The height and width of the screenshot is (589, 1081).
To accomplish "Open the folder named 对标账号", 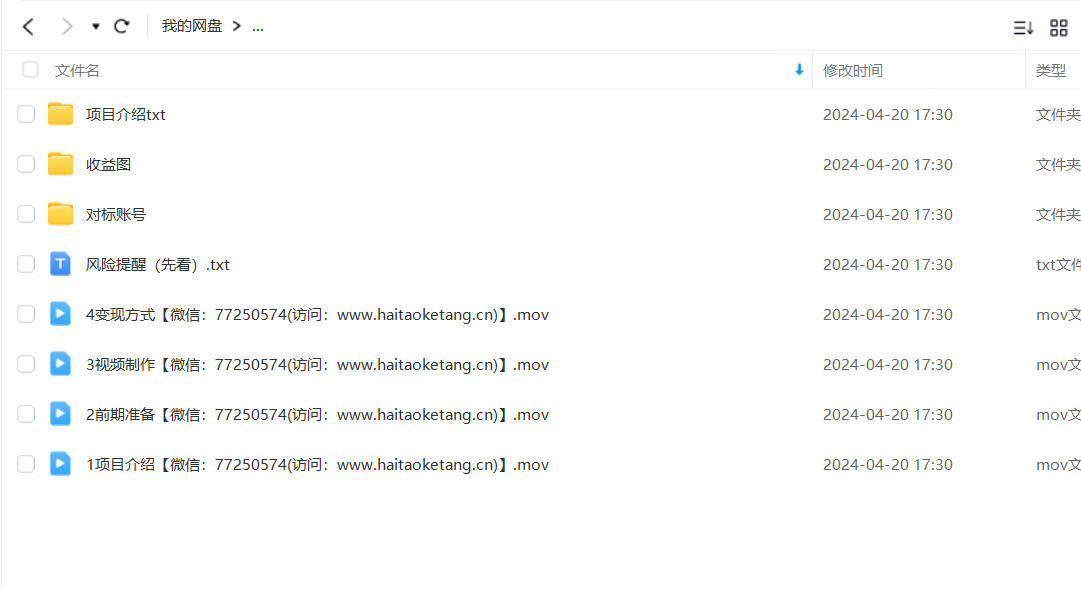I will tap(116, 214).
